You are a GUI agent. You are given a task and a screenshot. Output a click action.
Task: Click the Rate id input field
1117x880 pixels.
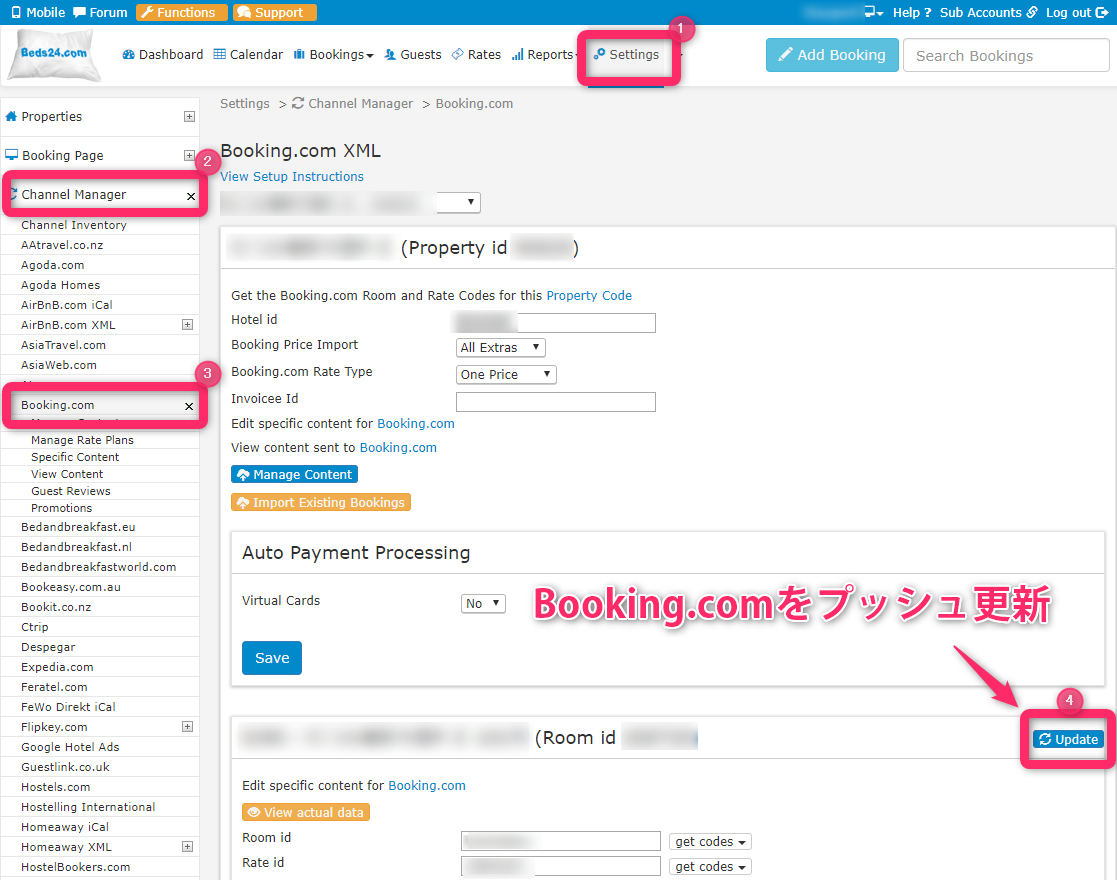(561, 866)
